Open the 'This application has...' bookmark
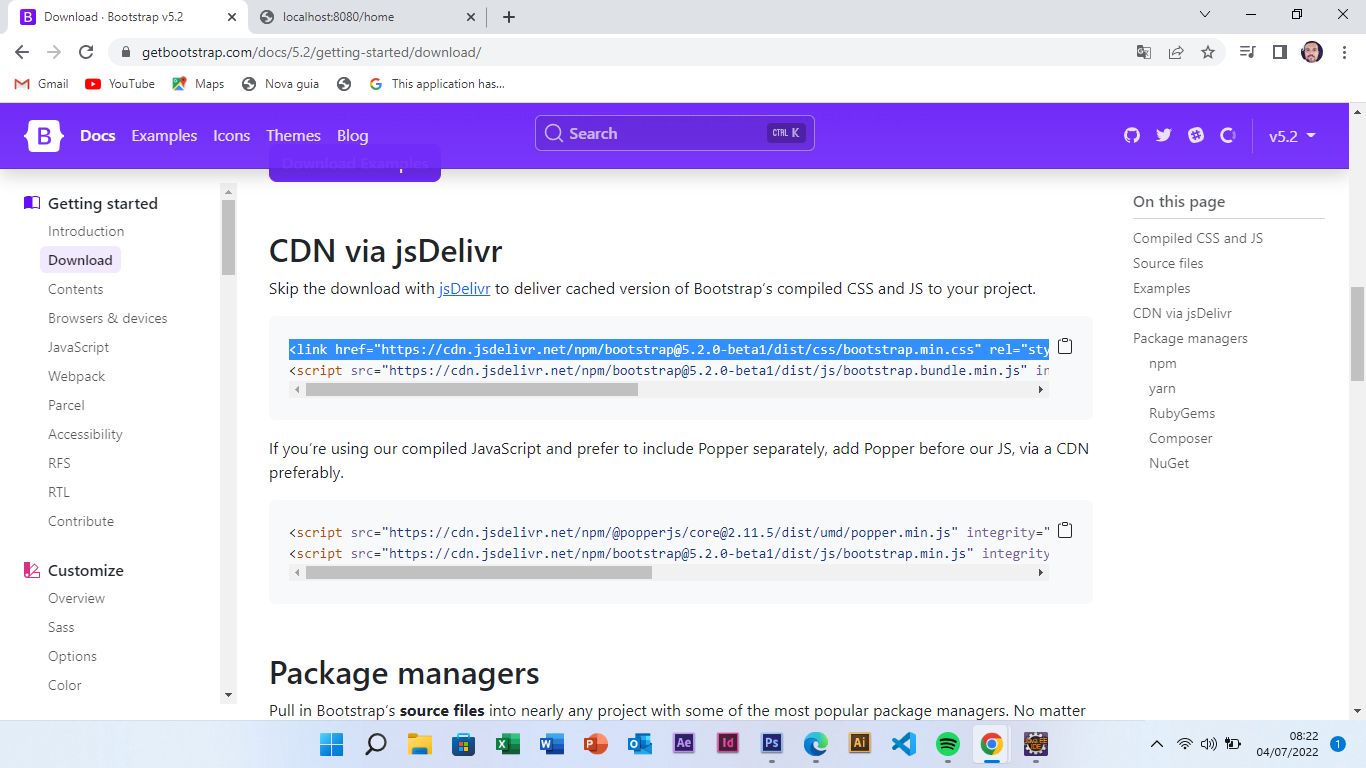Screen dimensions: 1366x768 pyautogui.click(x=437, y=84)
